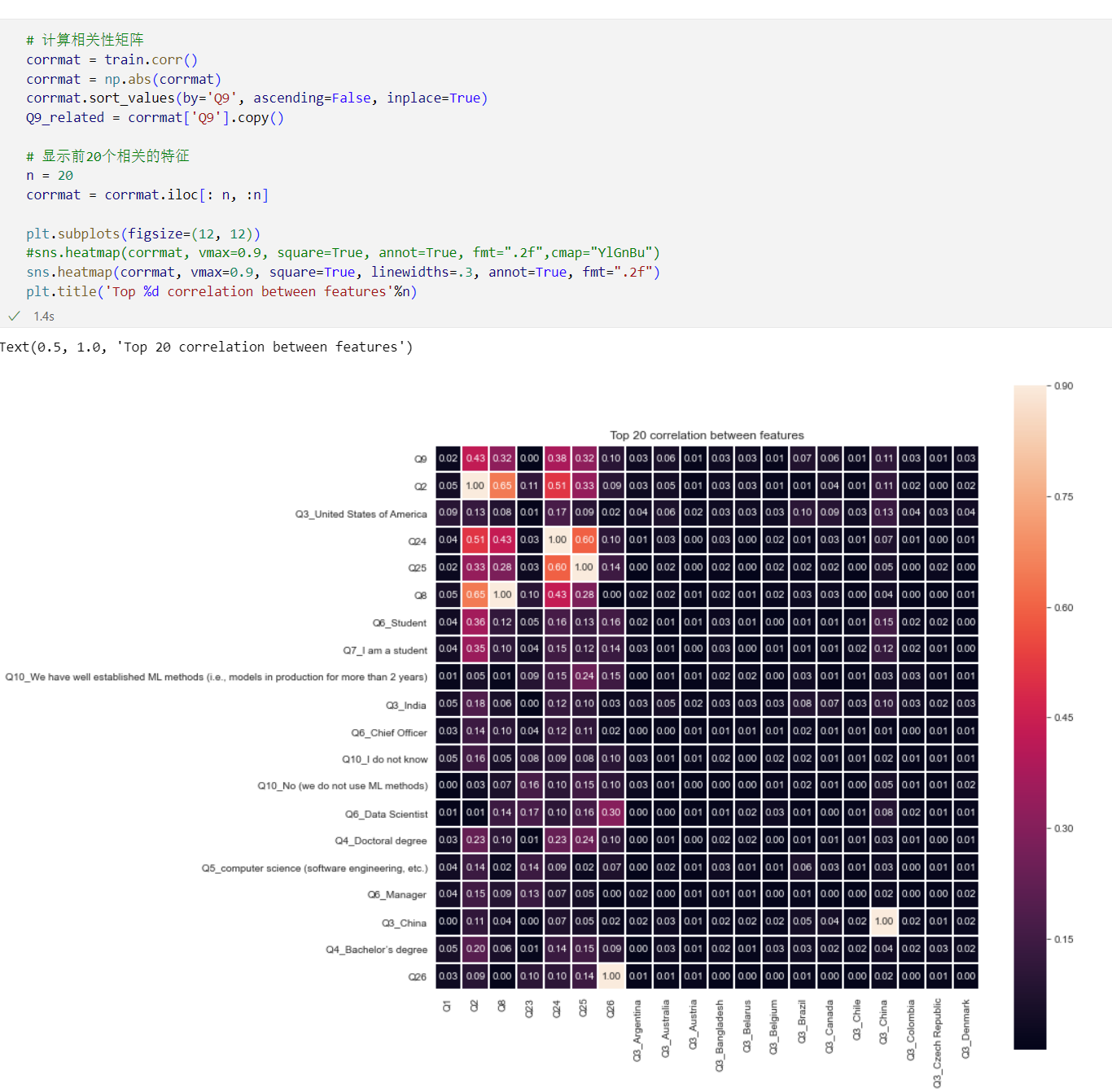Screen dimensions: 1112x1092
Task: Click the green execution success checkmark
Action: pos(14,316)
